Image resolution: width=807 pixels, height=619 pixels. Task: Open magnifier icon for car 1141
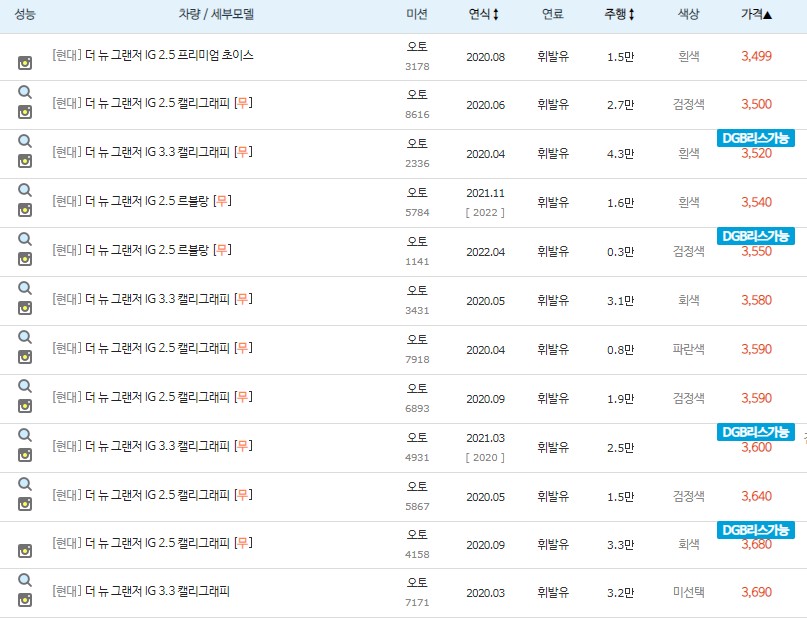coord(25,239)
